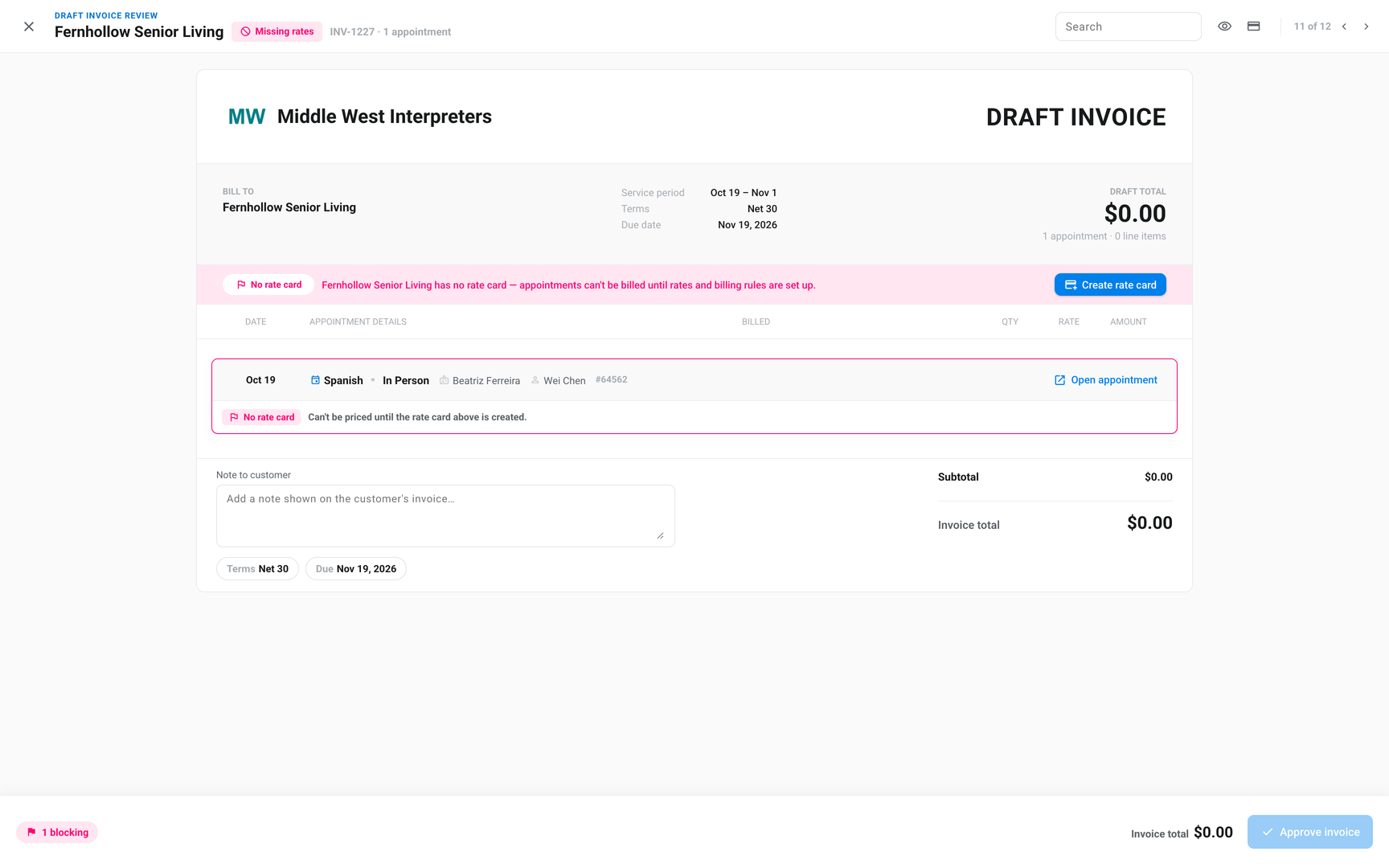Open the rate card icon in header
The height and width of the screenshot is (868, 1389).
(1253, 27)
